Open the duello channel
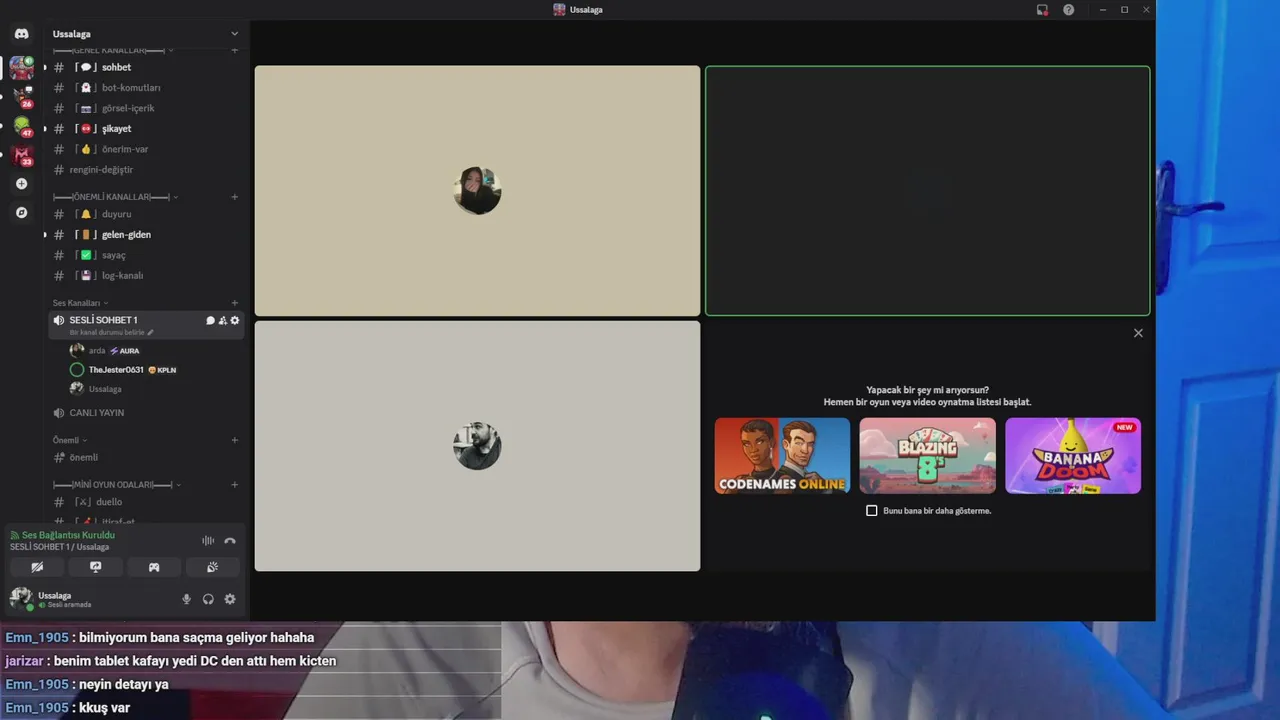Screen dimensions: 1280x720 [x=146, y=502]
